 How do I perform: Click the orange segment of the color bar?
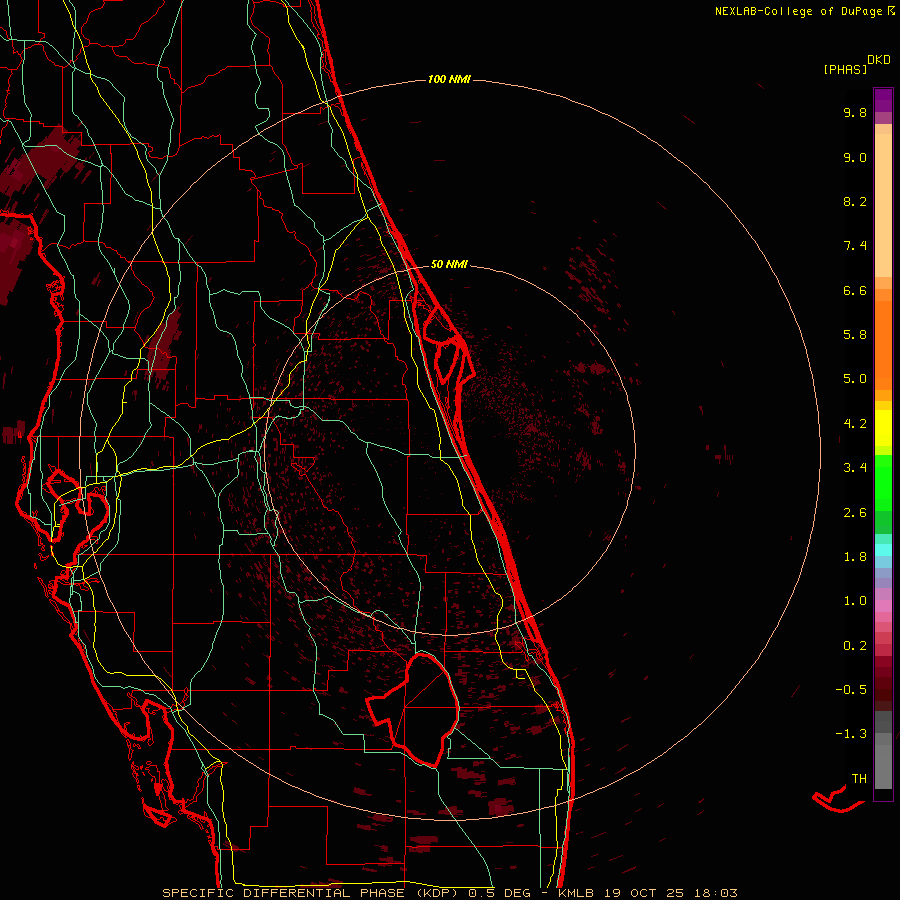[x=883, y=346]
